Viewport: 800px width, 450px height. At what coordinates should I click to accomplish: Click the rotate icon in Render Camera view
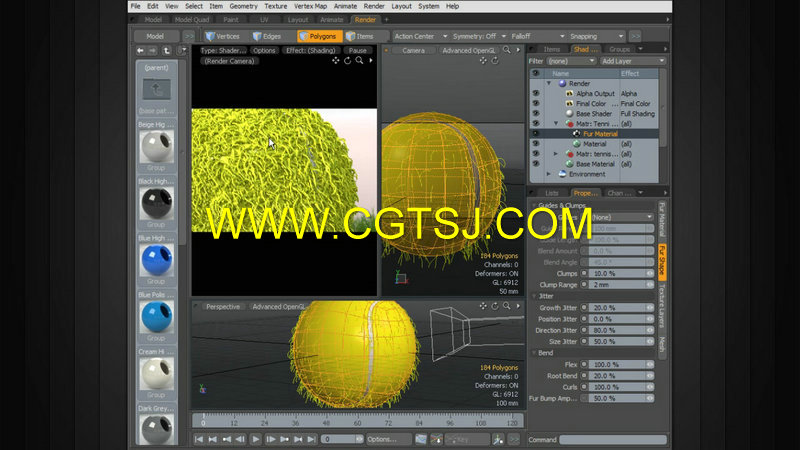347,61
